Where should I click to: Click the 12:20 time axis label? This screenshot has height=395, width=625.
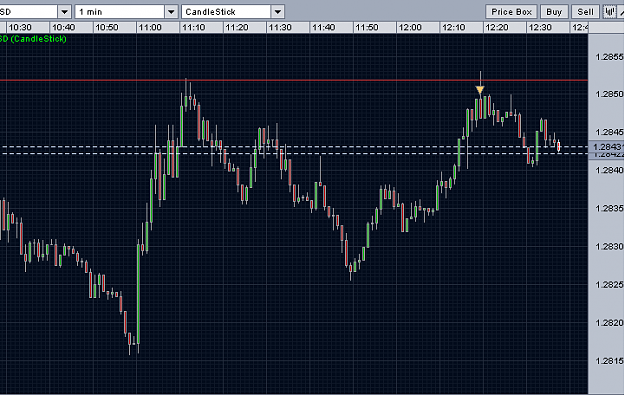[x=497, y=28]
